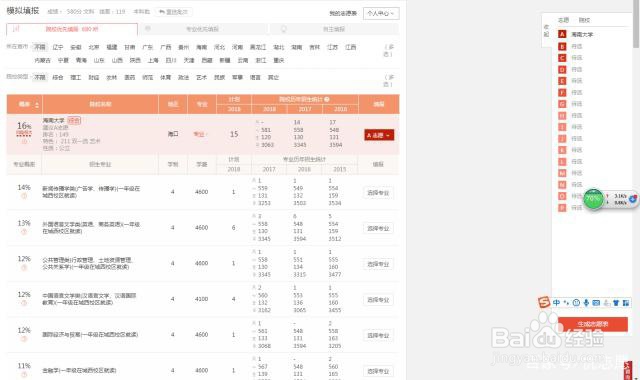Filter by province 海南
The height and width of the screenshot is (380, 640).
coord(201,47)
